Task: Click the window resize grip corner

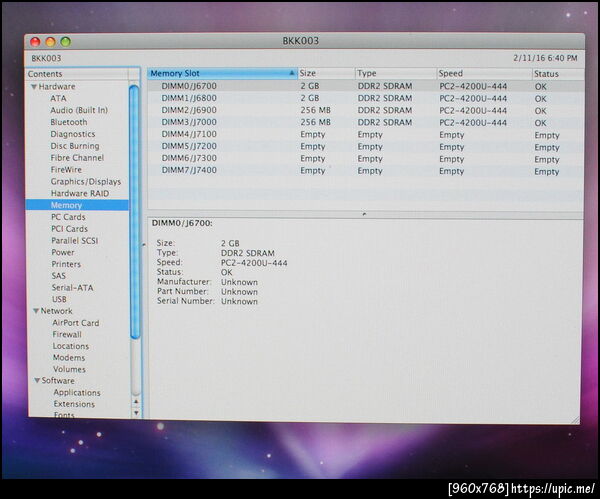Action: (x=575, y=419)
